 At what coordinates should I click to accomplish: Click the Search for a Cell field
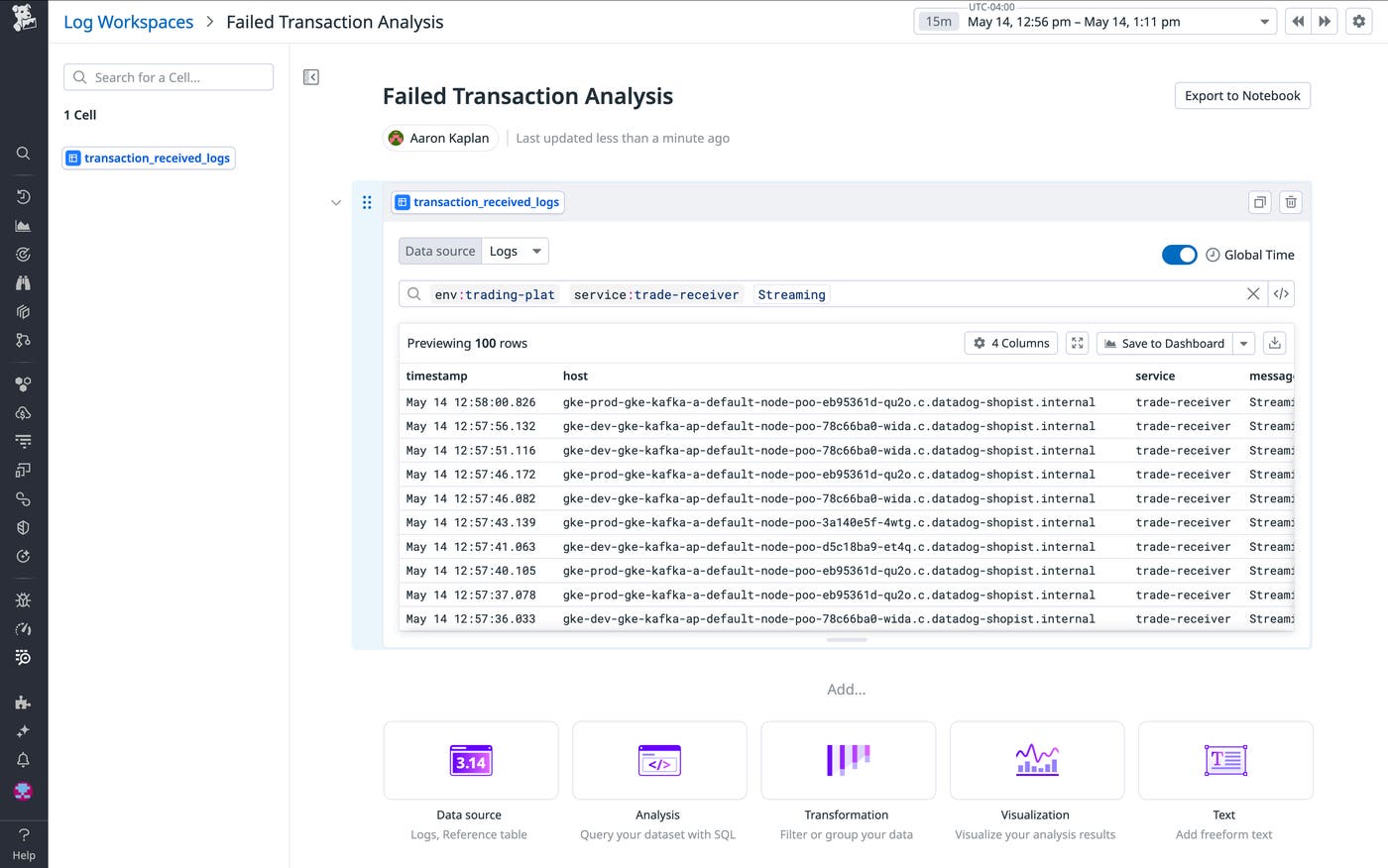click(169, 77)
